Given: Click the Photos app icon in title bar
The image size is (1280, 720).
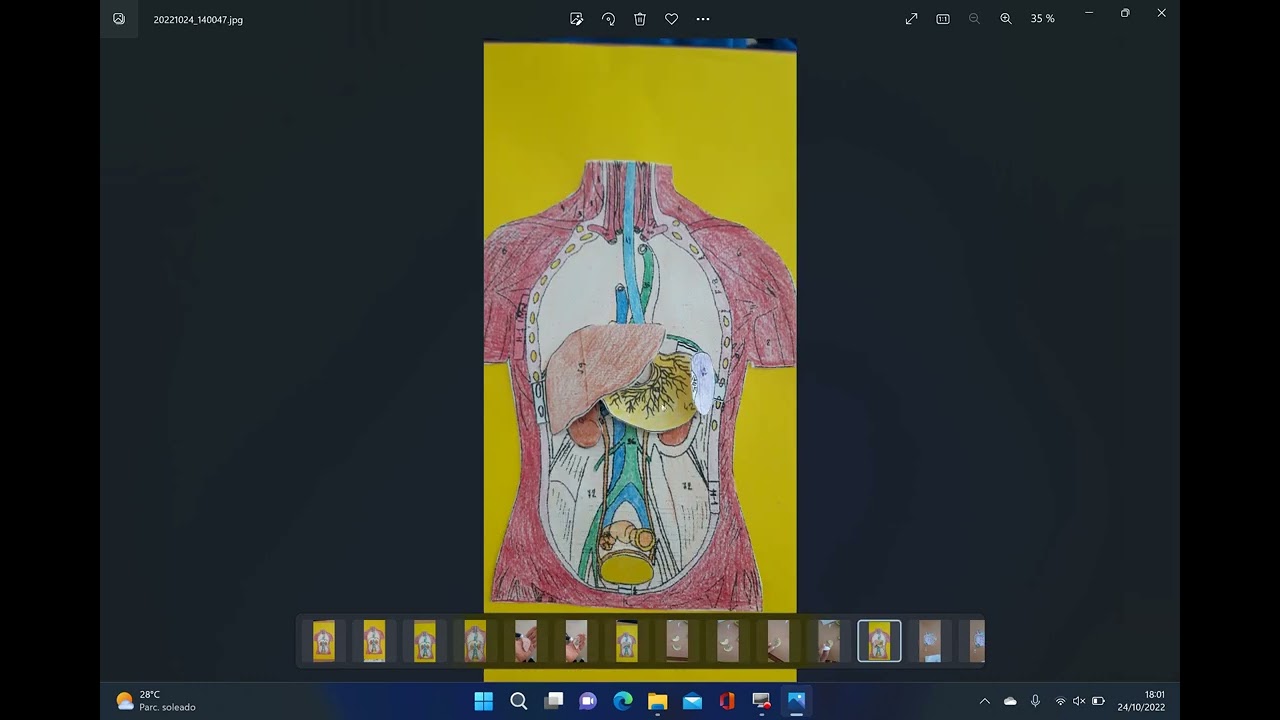Looking at the screenshot, I should (x=119, y=19).
